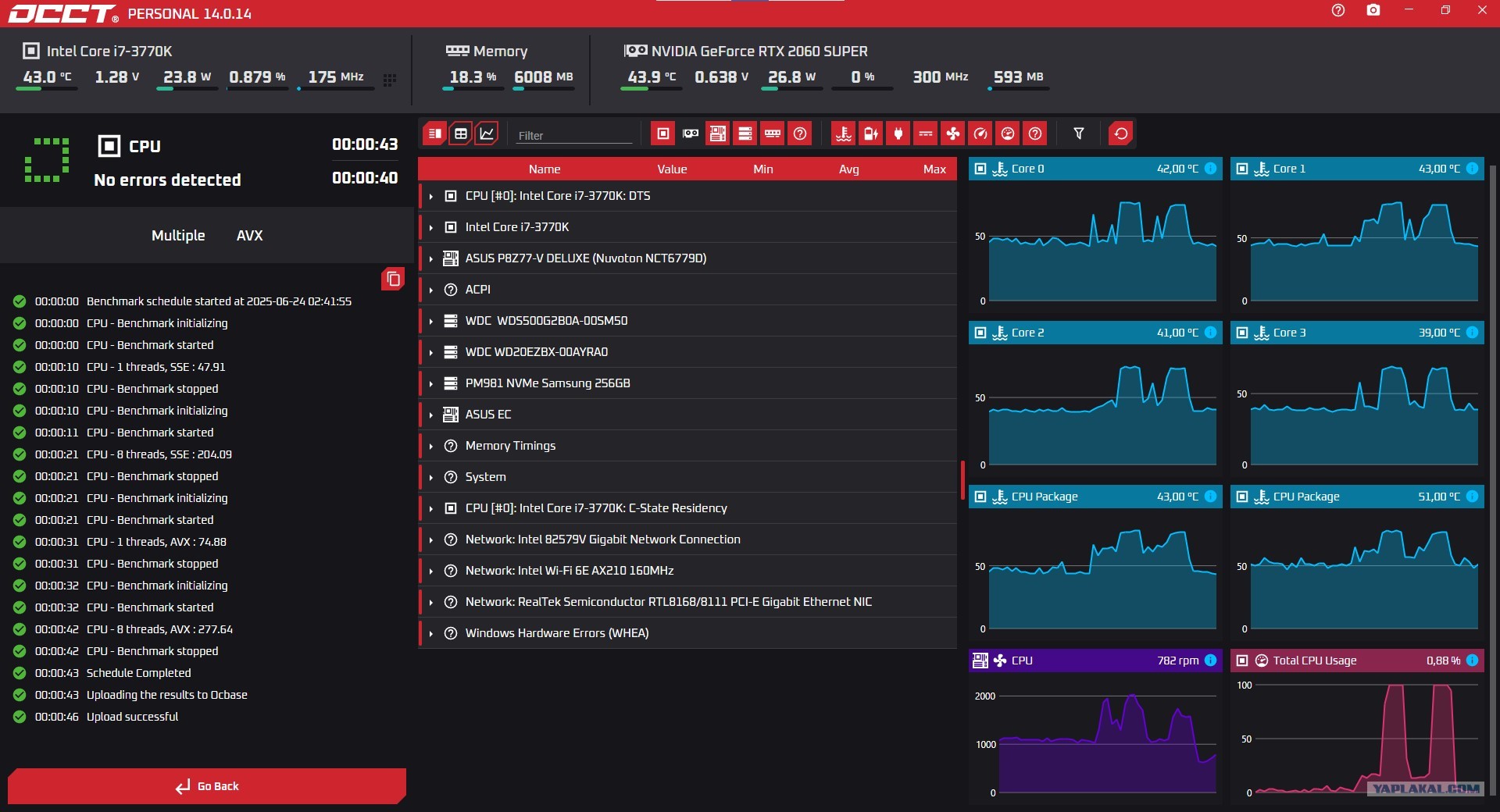
Task: Open info for the 51,00 °C CPU Package graph
Action: 1472,497
